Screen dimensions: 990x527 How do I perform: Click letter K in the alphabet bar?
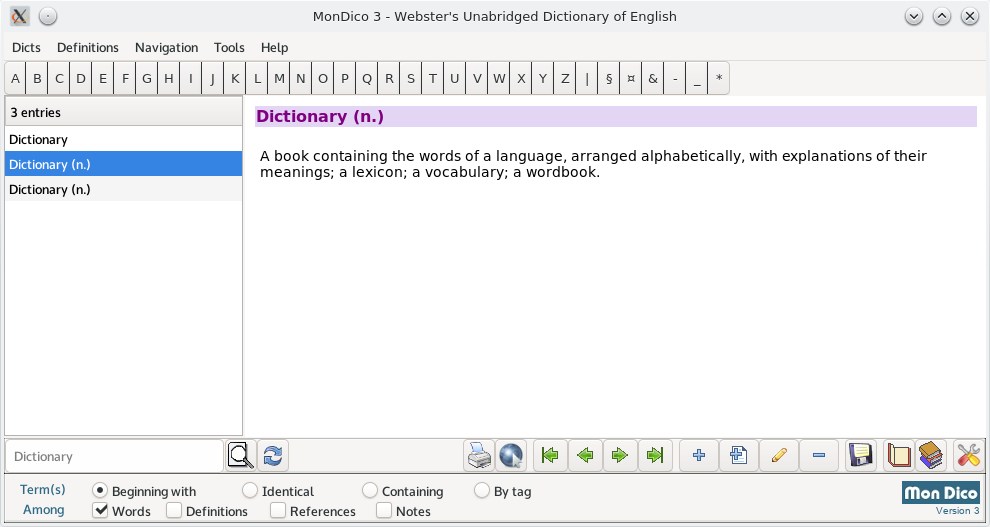point(235,78)
